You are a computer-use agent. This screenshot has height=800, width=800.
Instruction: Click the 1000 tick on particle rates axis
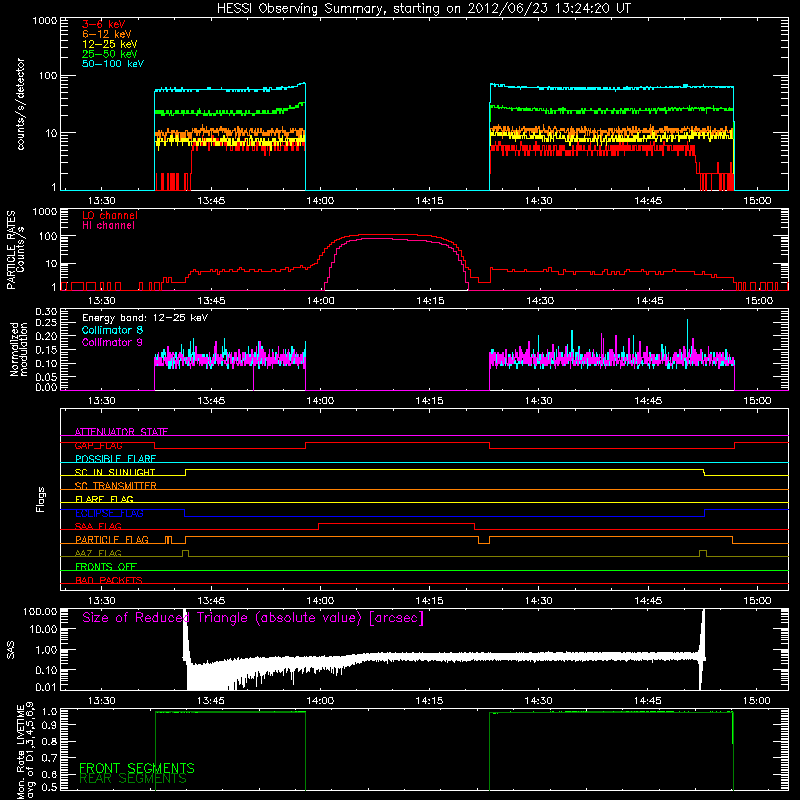44,211
